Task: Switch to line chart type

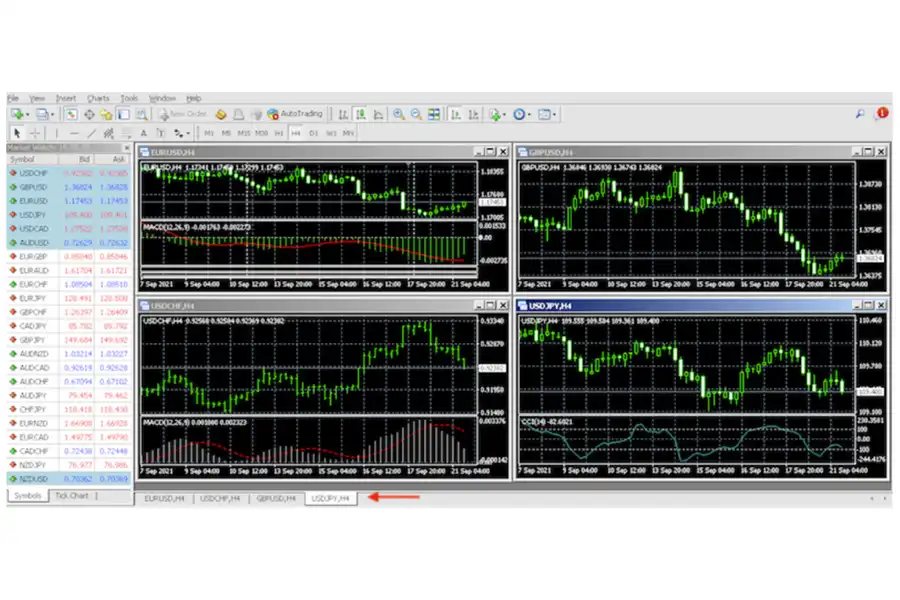Action: [x=378, y=114]
